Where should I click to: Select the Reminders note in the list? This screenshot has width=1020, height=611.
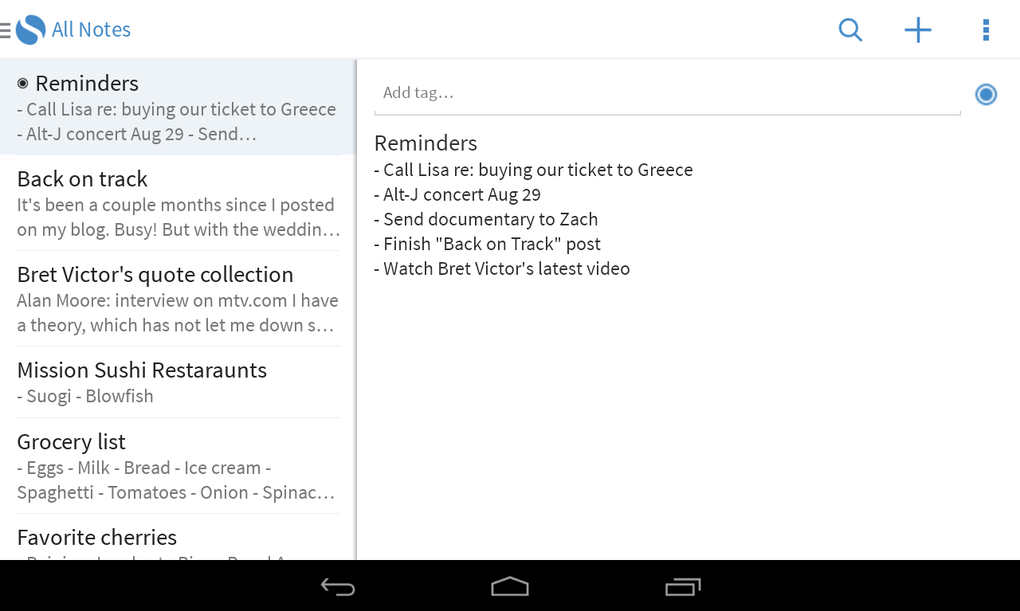coord(177,105)
